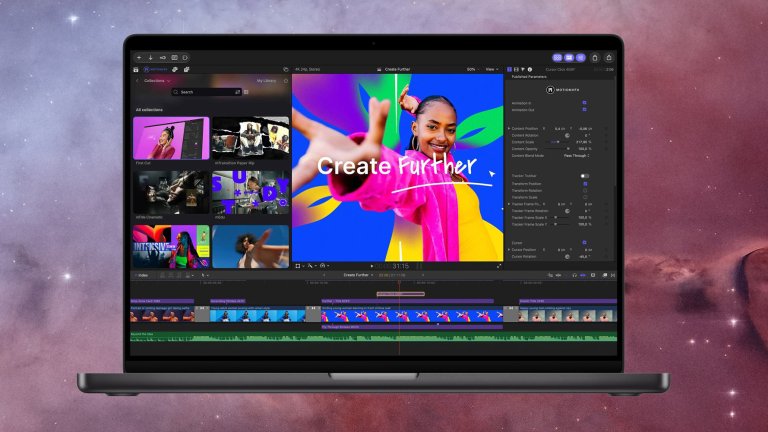Click the Index button above the timeline

tap(142, 275)
